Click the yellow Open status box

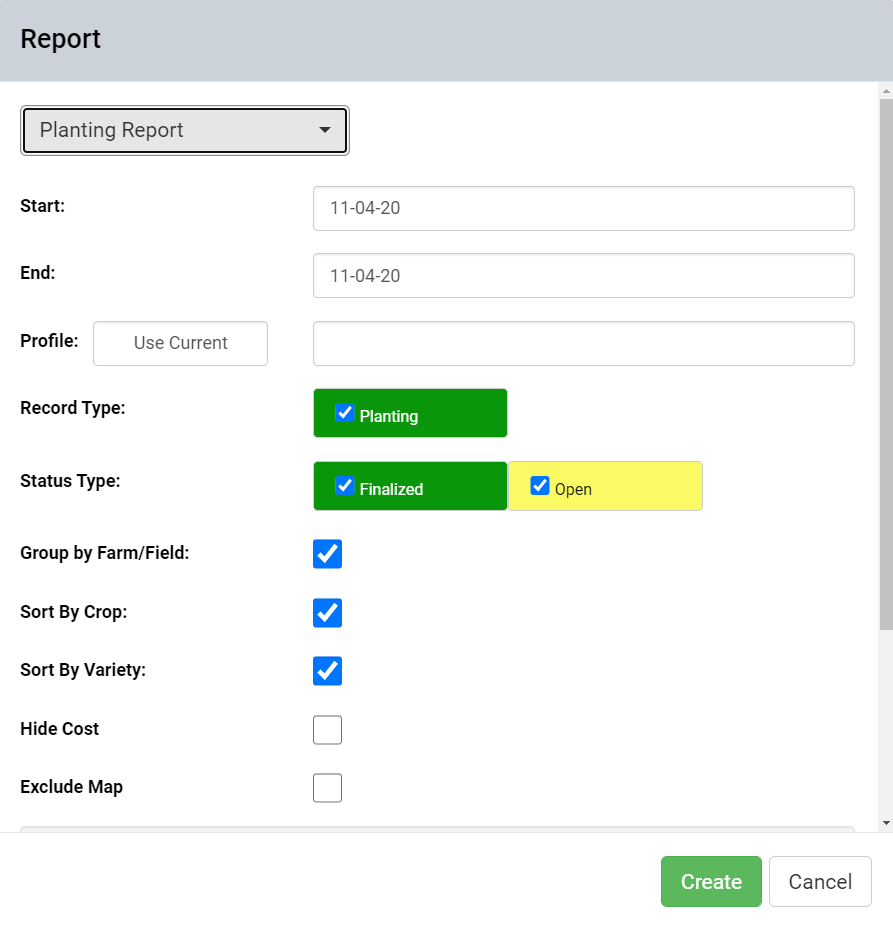point(606,486)
